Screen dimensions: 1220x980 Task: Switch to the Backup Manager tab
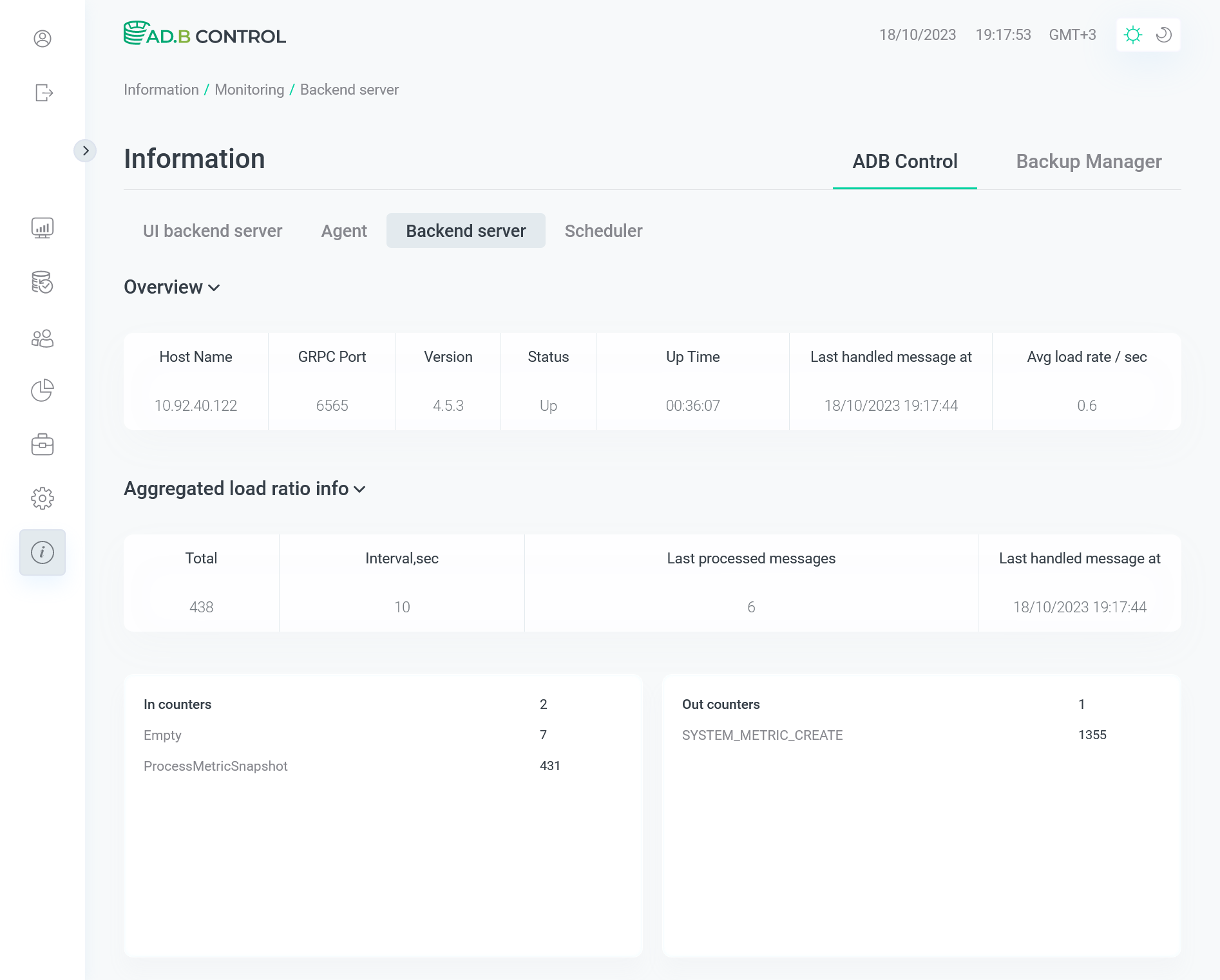(x=1089, y=161)
